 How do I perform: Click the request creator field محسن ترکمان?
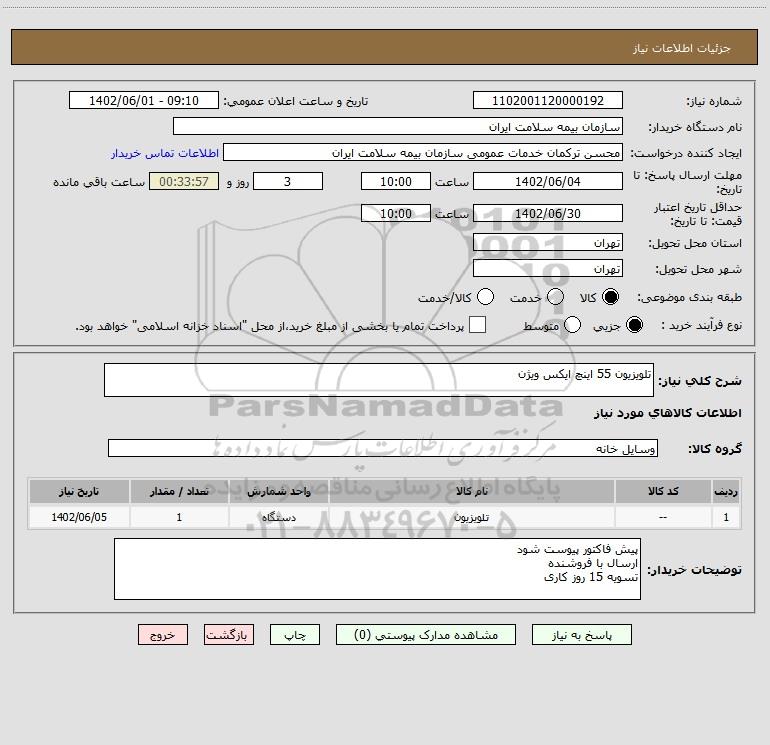pos(423,153)
